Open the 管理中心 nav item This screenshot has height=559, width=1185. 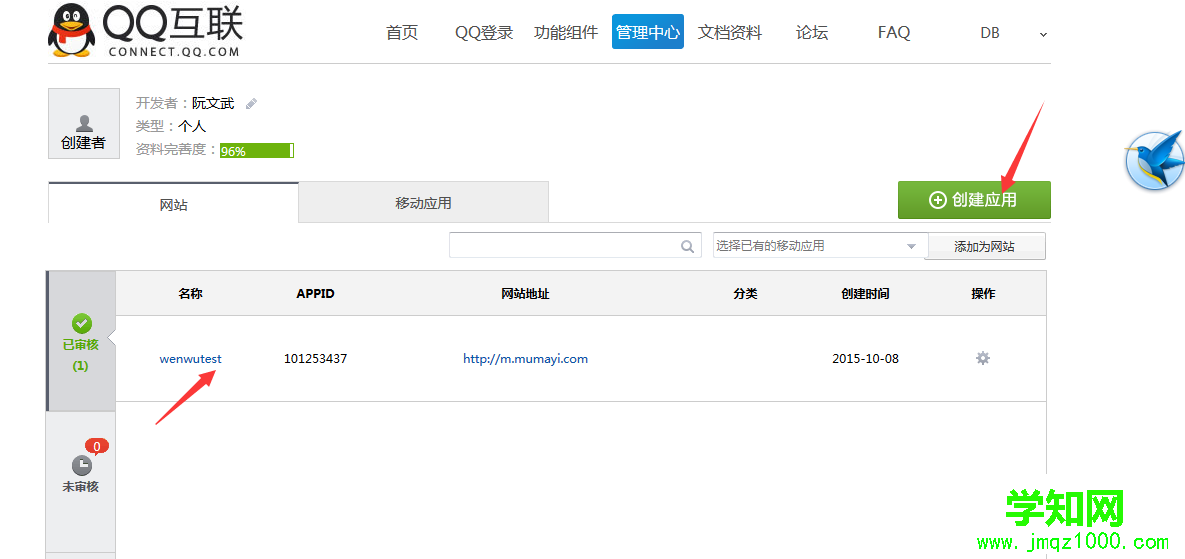click(x=648, y=32)
